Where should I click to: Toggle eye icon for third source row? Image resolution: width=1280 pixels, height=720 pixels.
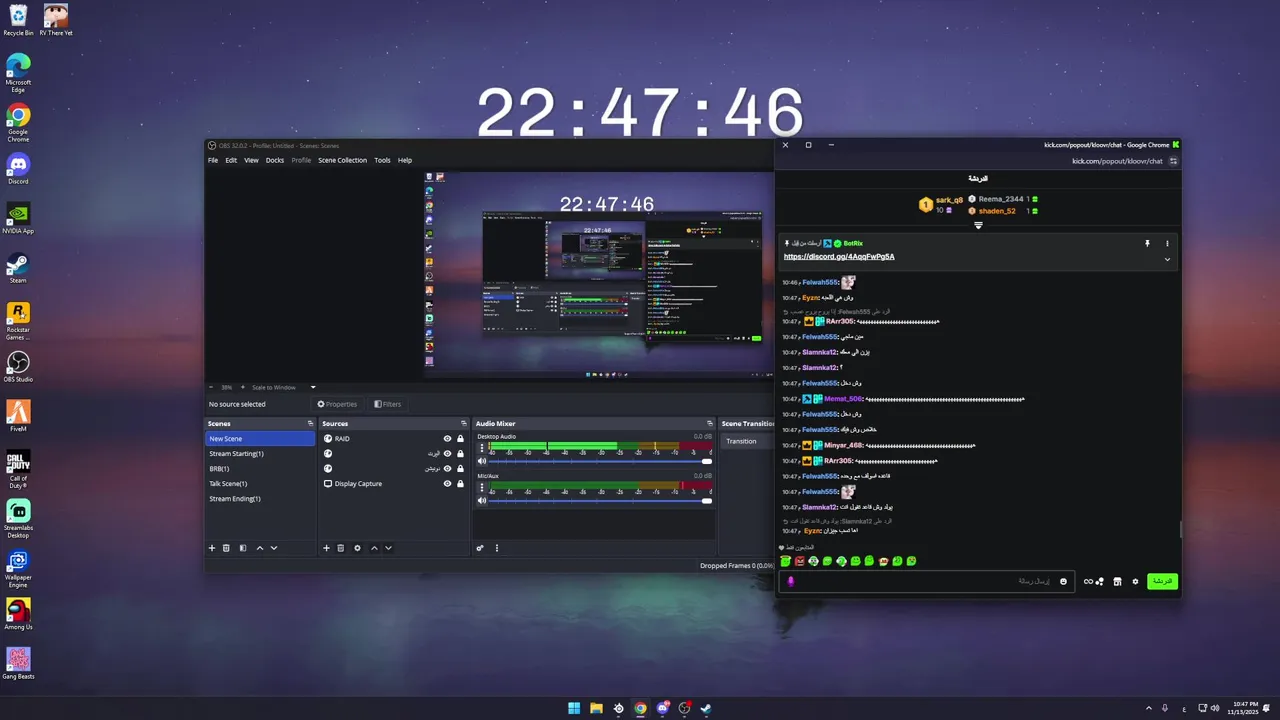(x=447, y=469)
